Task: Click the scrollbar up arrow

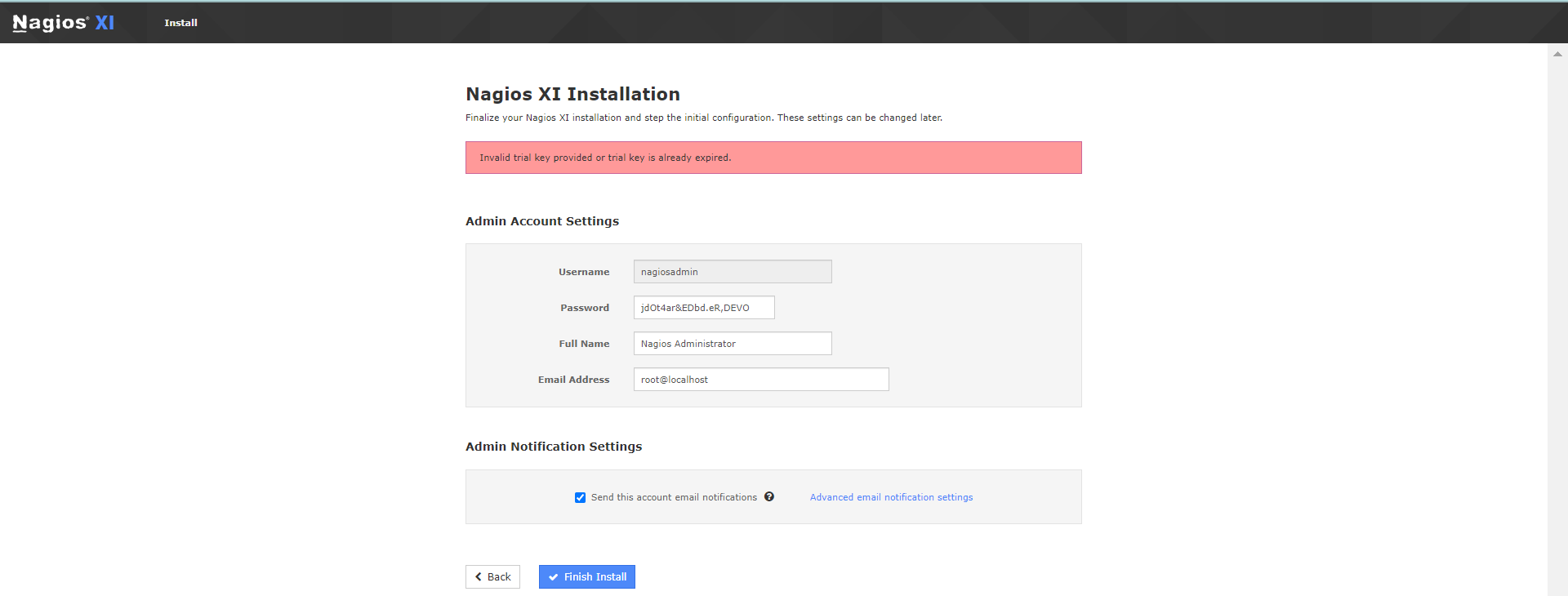Action: tap(1557, 54)
